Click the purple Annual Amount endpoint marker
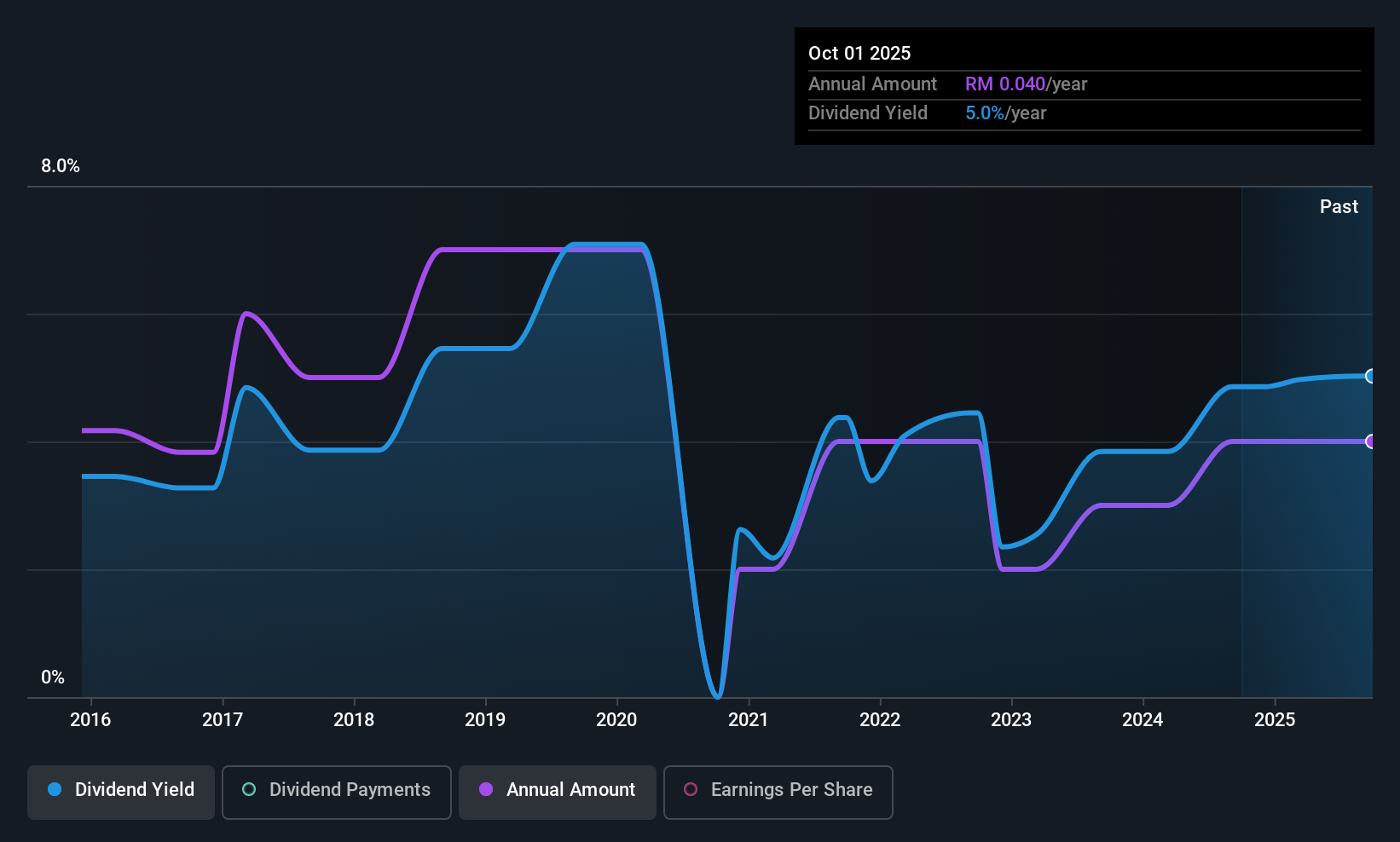The image size is (1400, 842). pos(1370,441)
